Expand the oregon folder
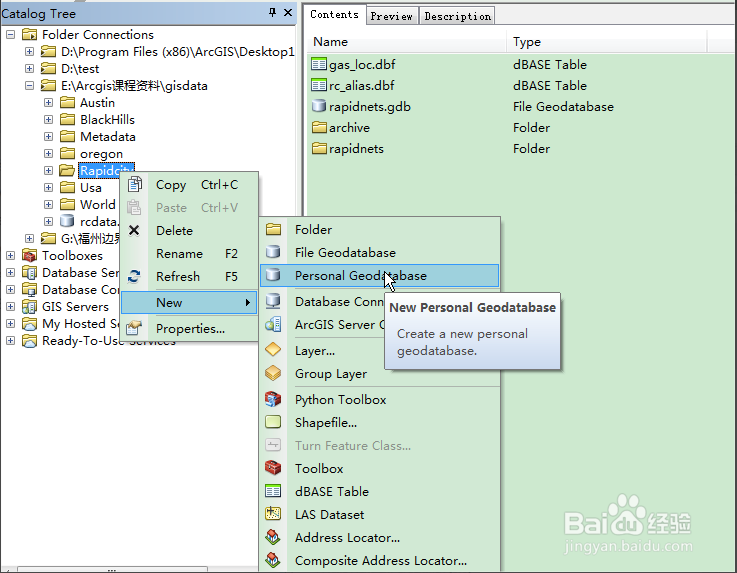Image resolution: width=737 pixels, height=573 pixels. pyautogui.click(x=48, y=153)
